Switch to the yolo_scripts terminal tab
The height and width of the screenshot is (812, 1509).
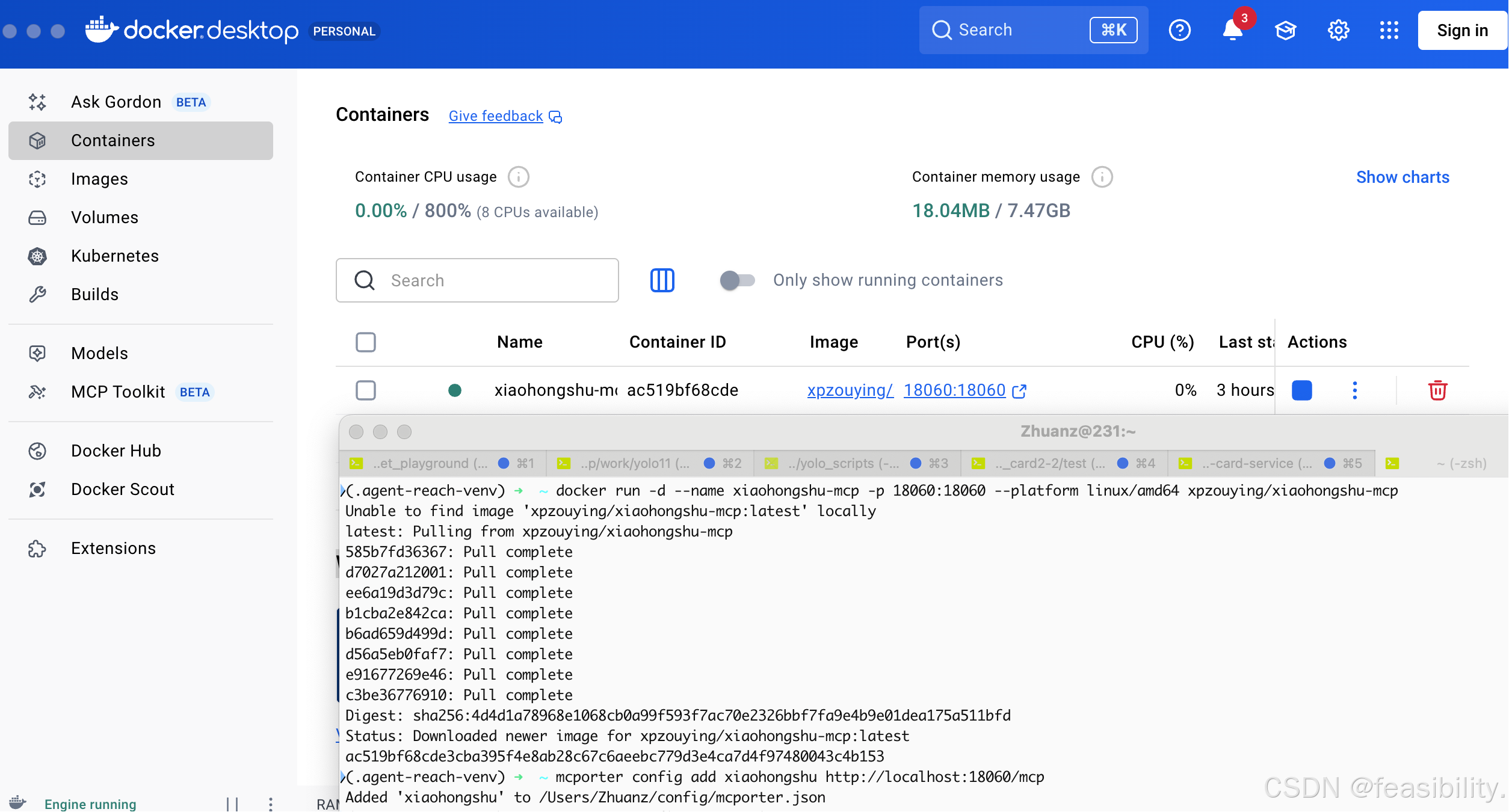pos(842,463)
